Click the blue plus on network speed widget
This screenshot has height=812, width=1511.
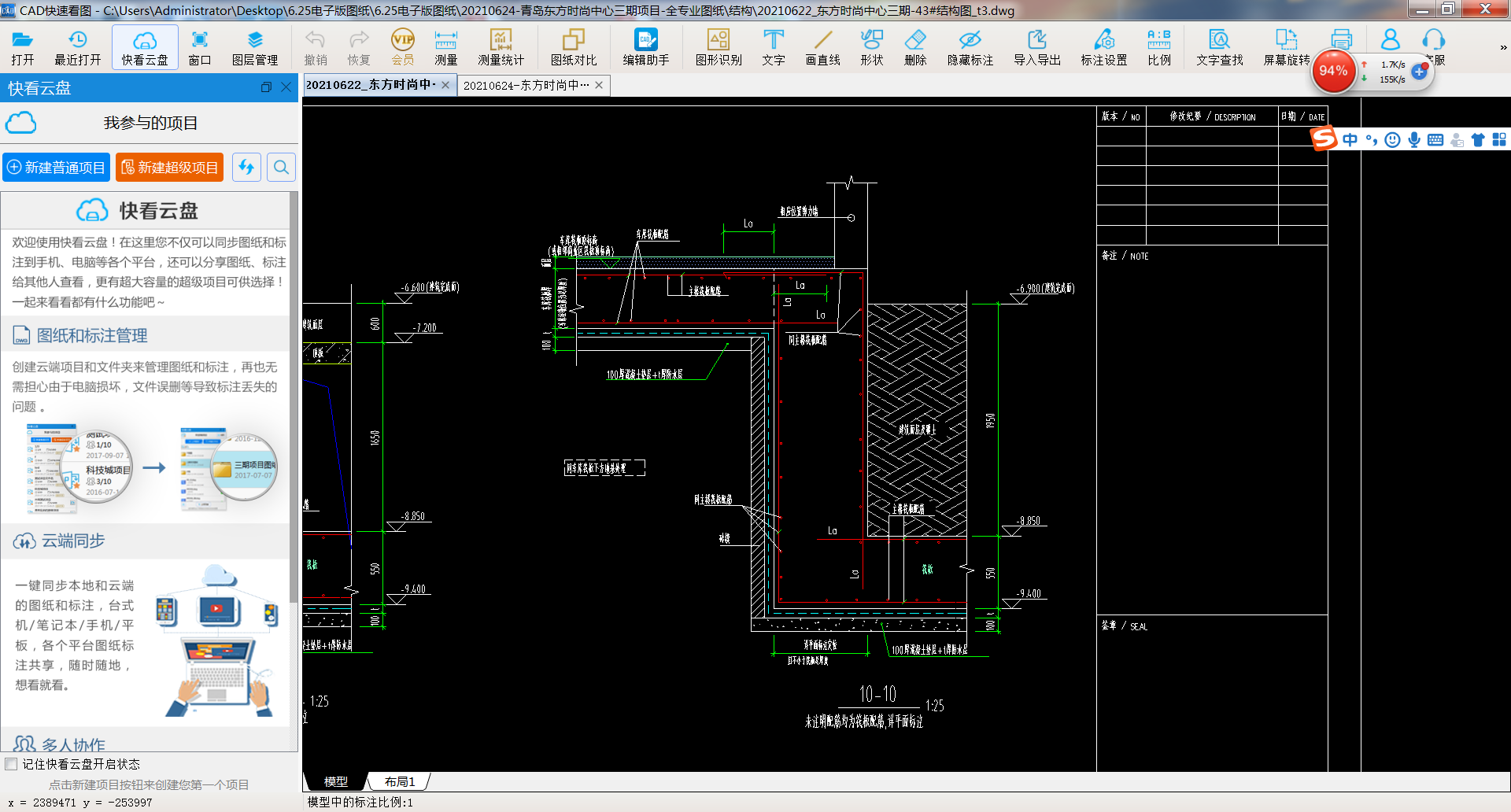[x=1419, y=72]
